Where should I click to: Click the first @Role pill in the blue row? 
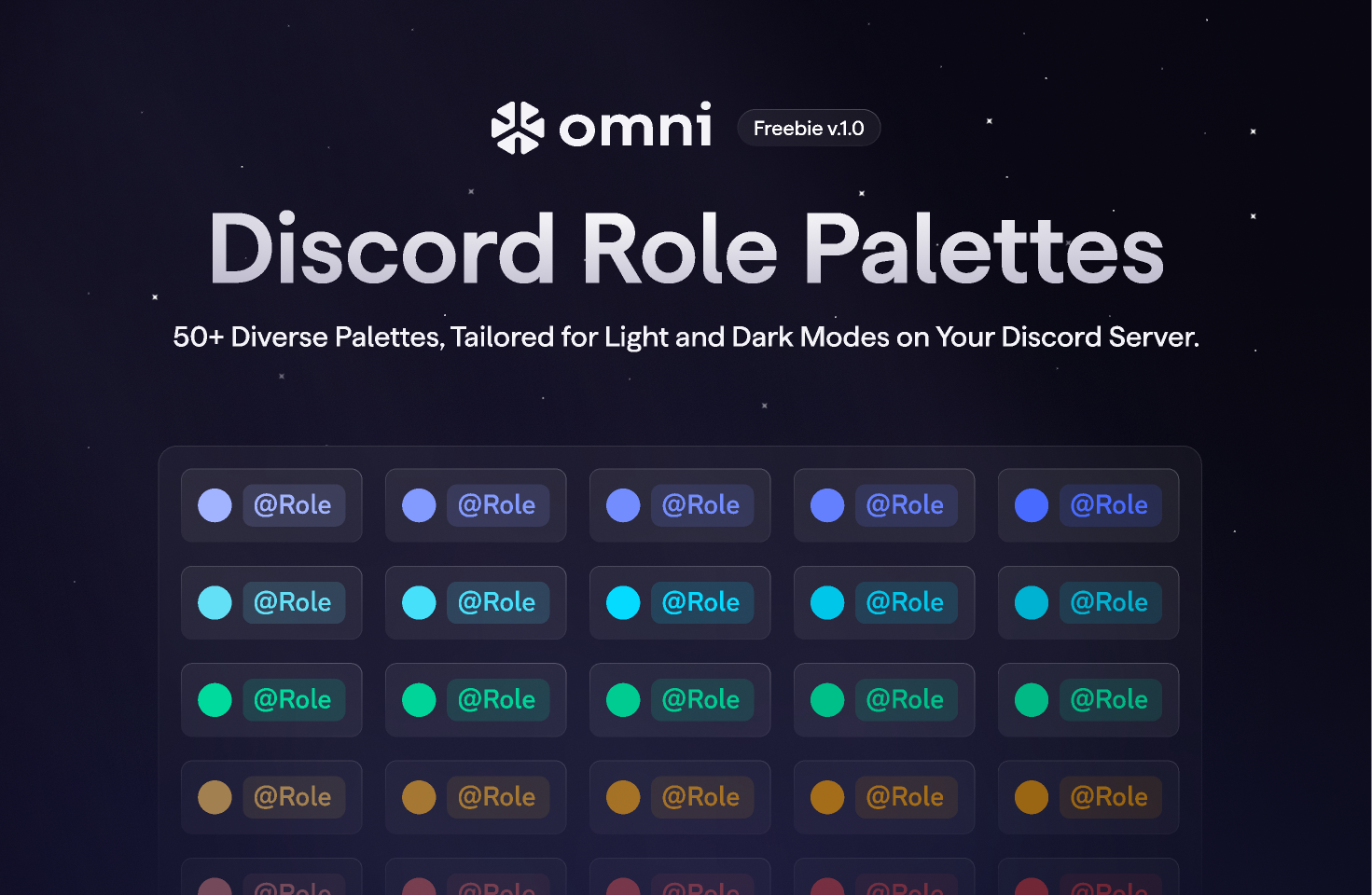pyautogui.click(x=294, y=505)
